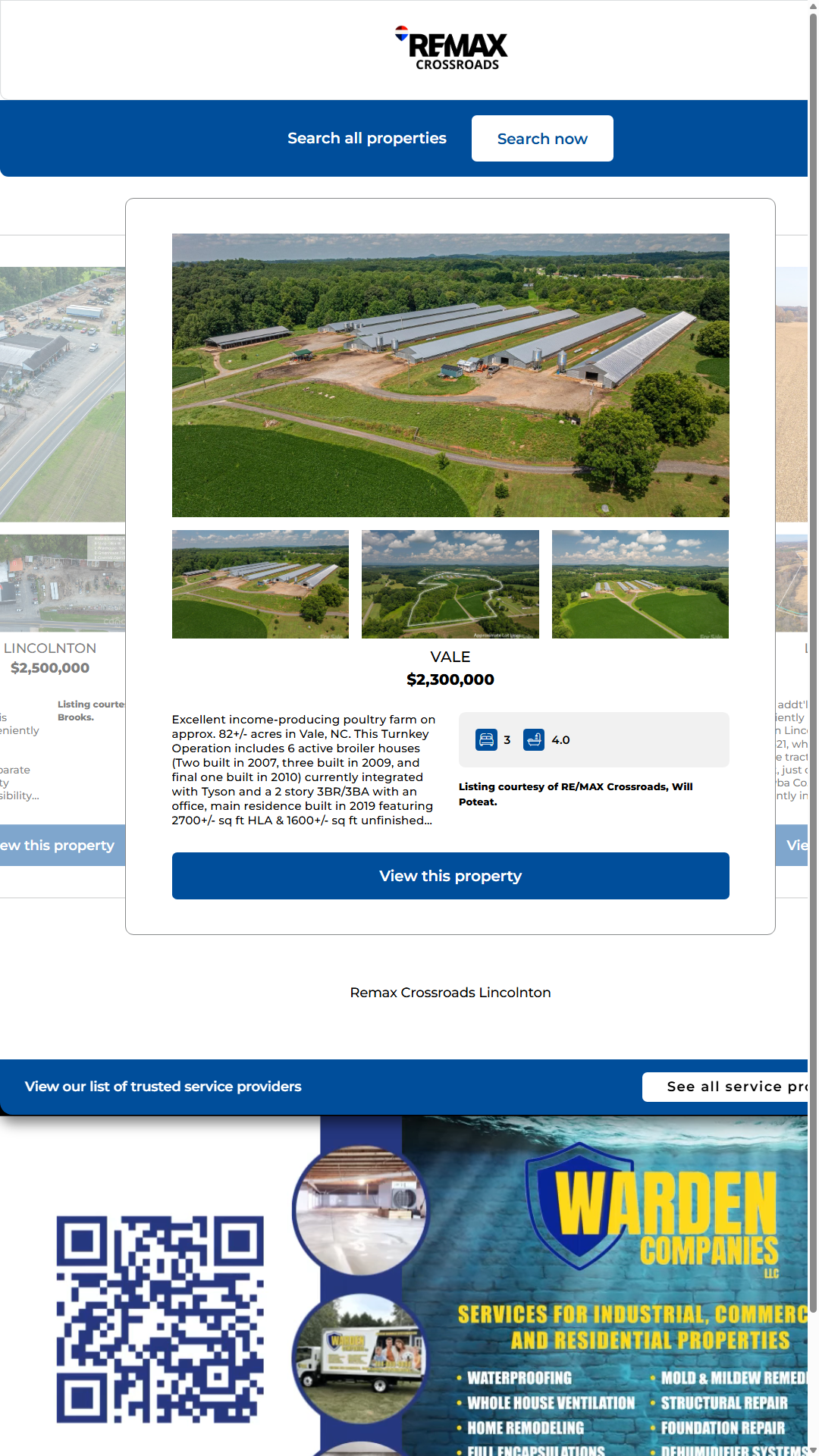Click the VALE listing title
This screenshot has height=1456, width=819.
[450, 657]
